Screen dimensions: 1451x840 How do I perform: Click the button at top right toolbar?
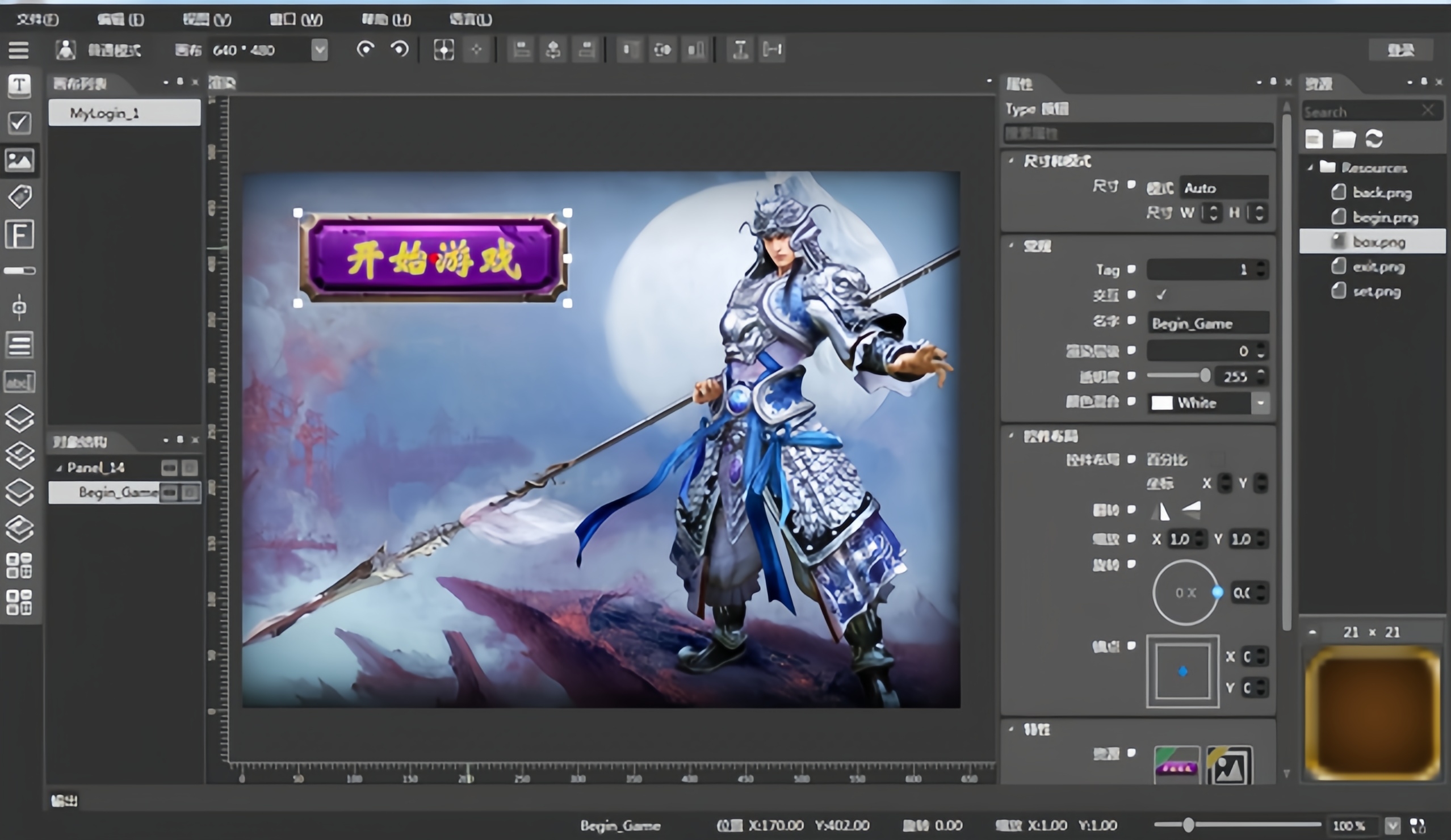coord(1400,50)
